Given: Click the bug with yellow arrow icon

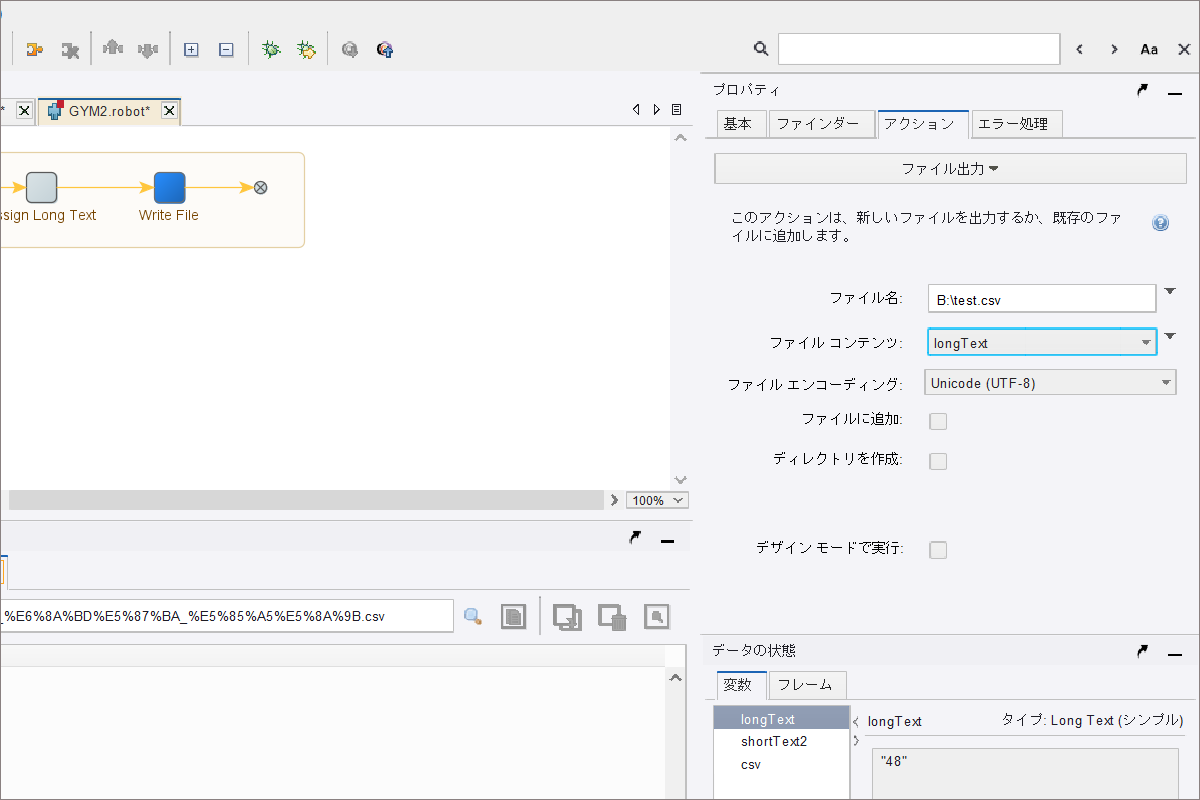Looking at the screenshot, I should point(306,49).
